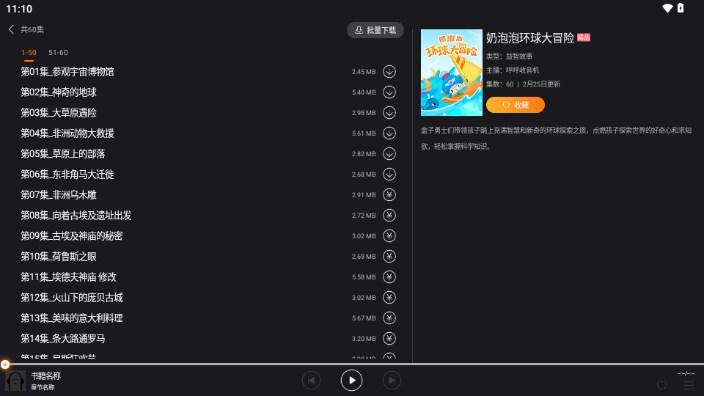
Task: Open the 奶泡泡环球大冒险 cover image
Action: pyautogui.click(x=452, y=73)
